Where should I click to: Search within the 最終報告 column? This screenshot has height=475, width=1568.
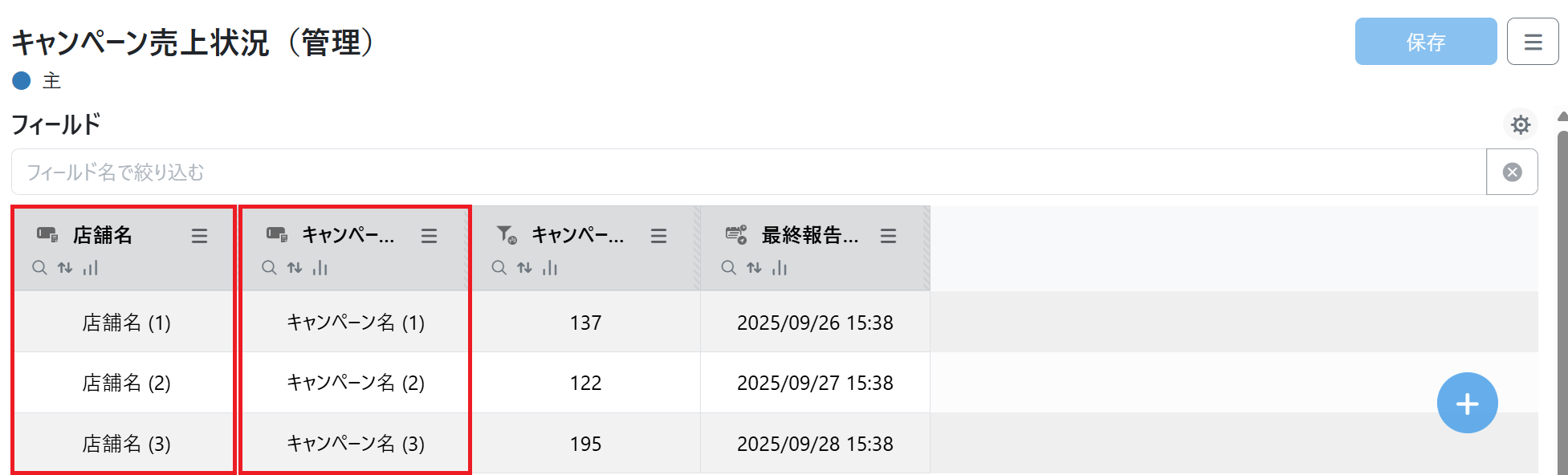[728, 268]
